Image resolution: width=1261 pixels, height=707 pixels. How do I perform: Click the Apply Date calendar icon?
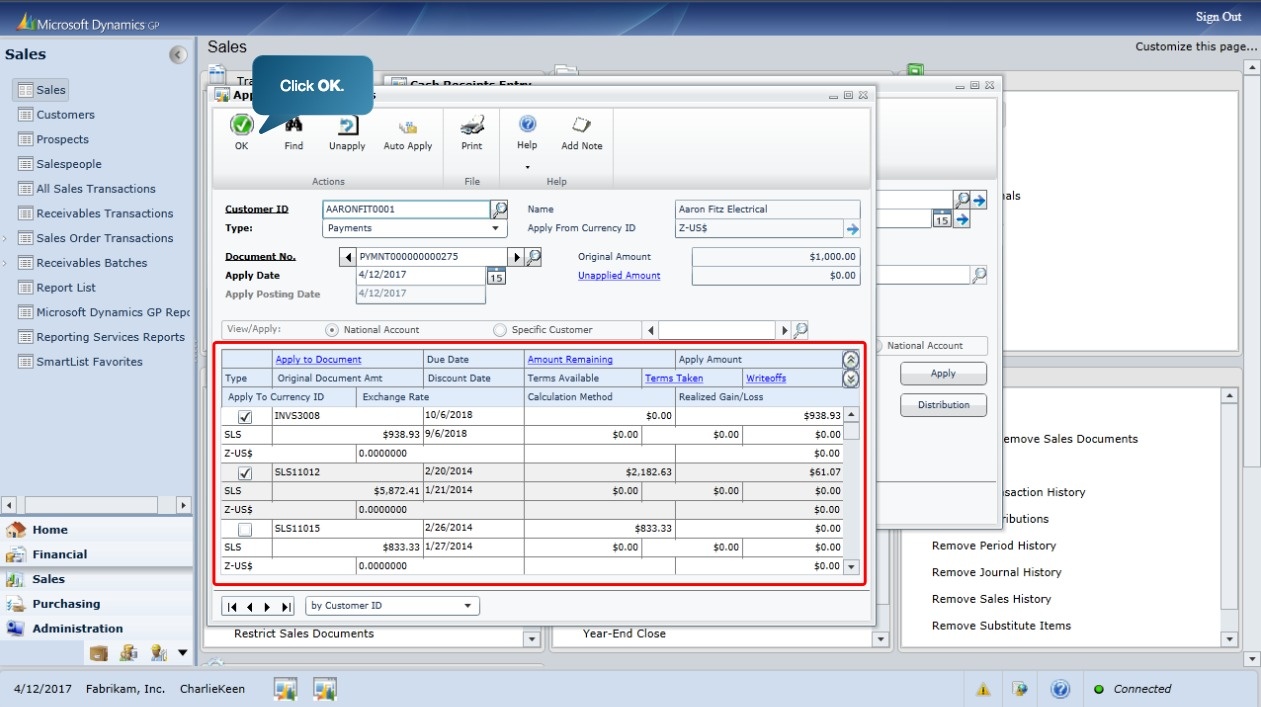(x=494, y=275)
